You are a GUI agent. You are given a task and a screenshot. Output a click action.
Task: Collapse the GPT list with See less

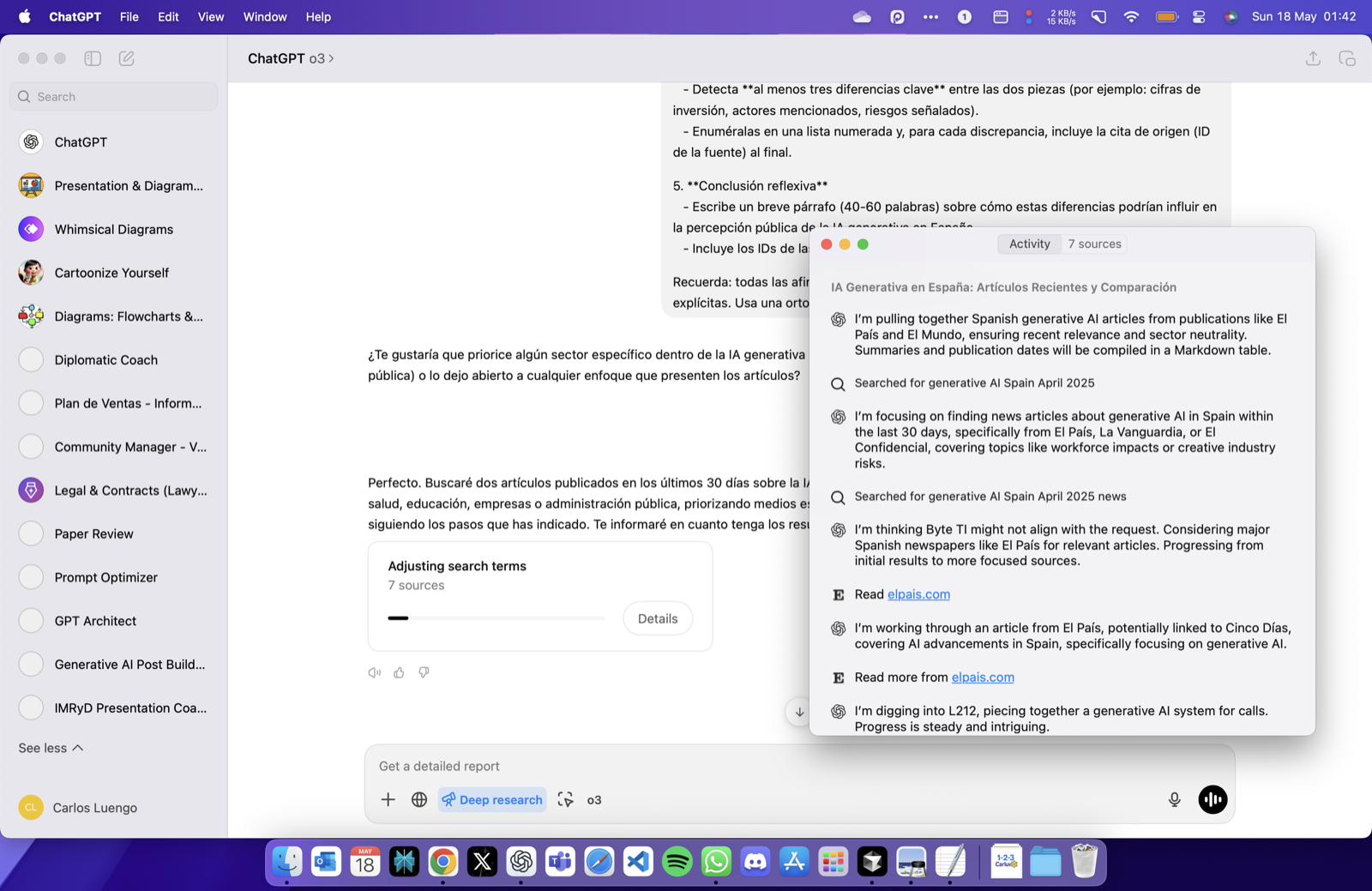point(49,747)
